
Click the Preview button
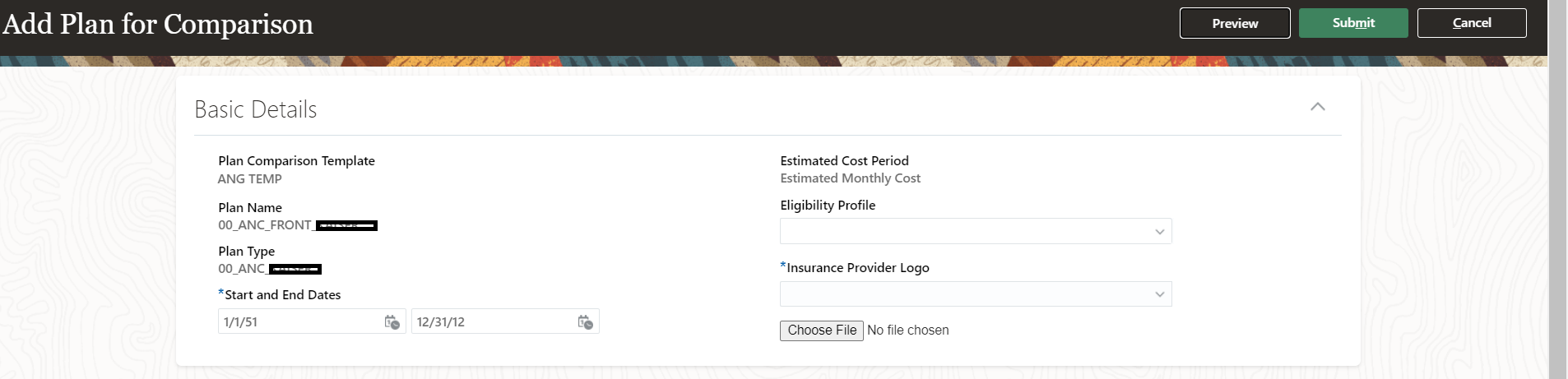1234,23
